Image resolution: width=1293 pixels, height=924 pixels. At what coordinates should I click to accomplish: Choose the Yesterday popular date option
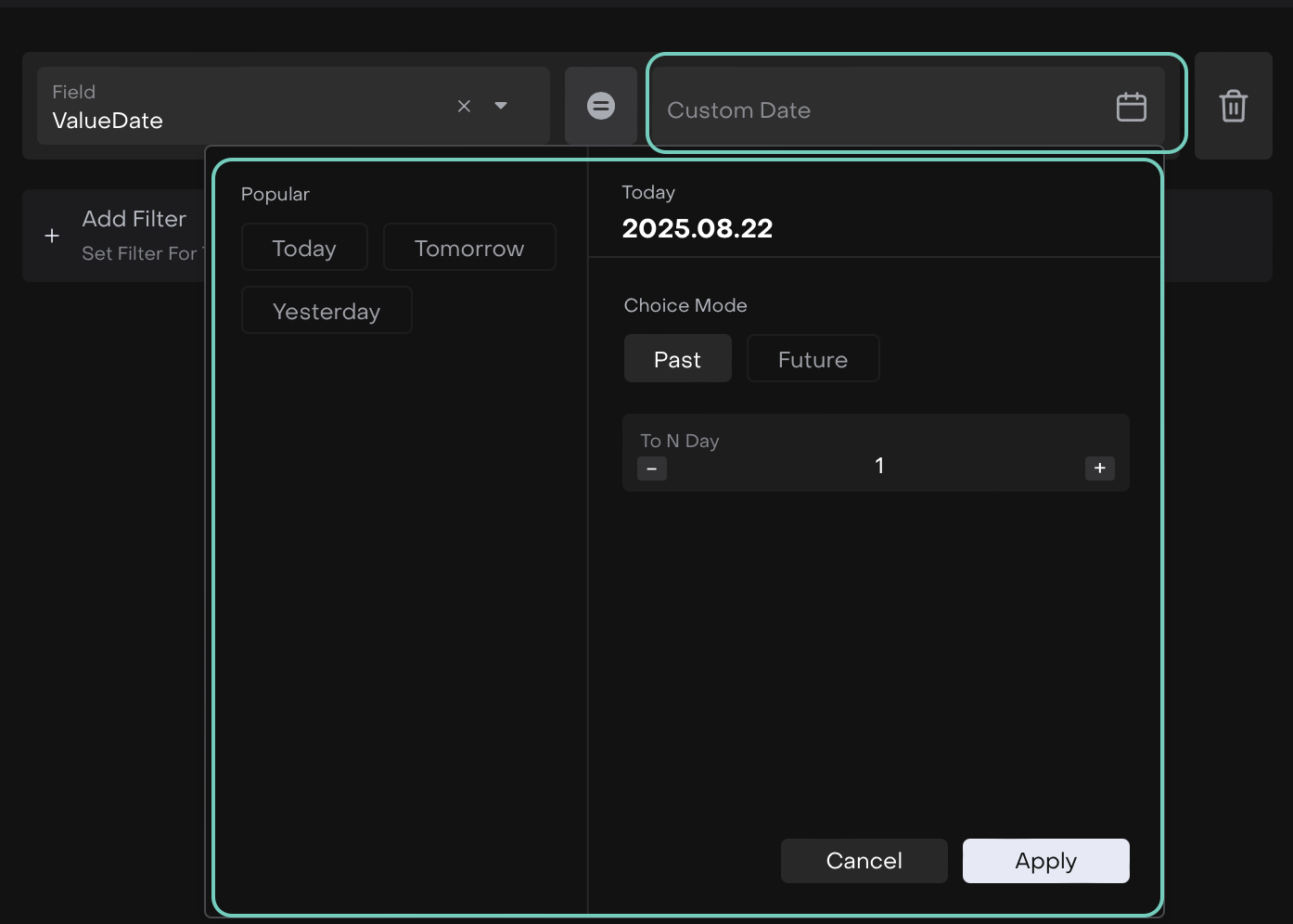pyautogui.click(x=326, y=311)
